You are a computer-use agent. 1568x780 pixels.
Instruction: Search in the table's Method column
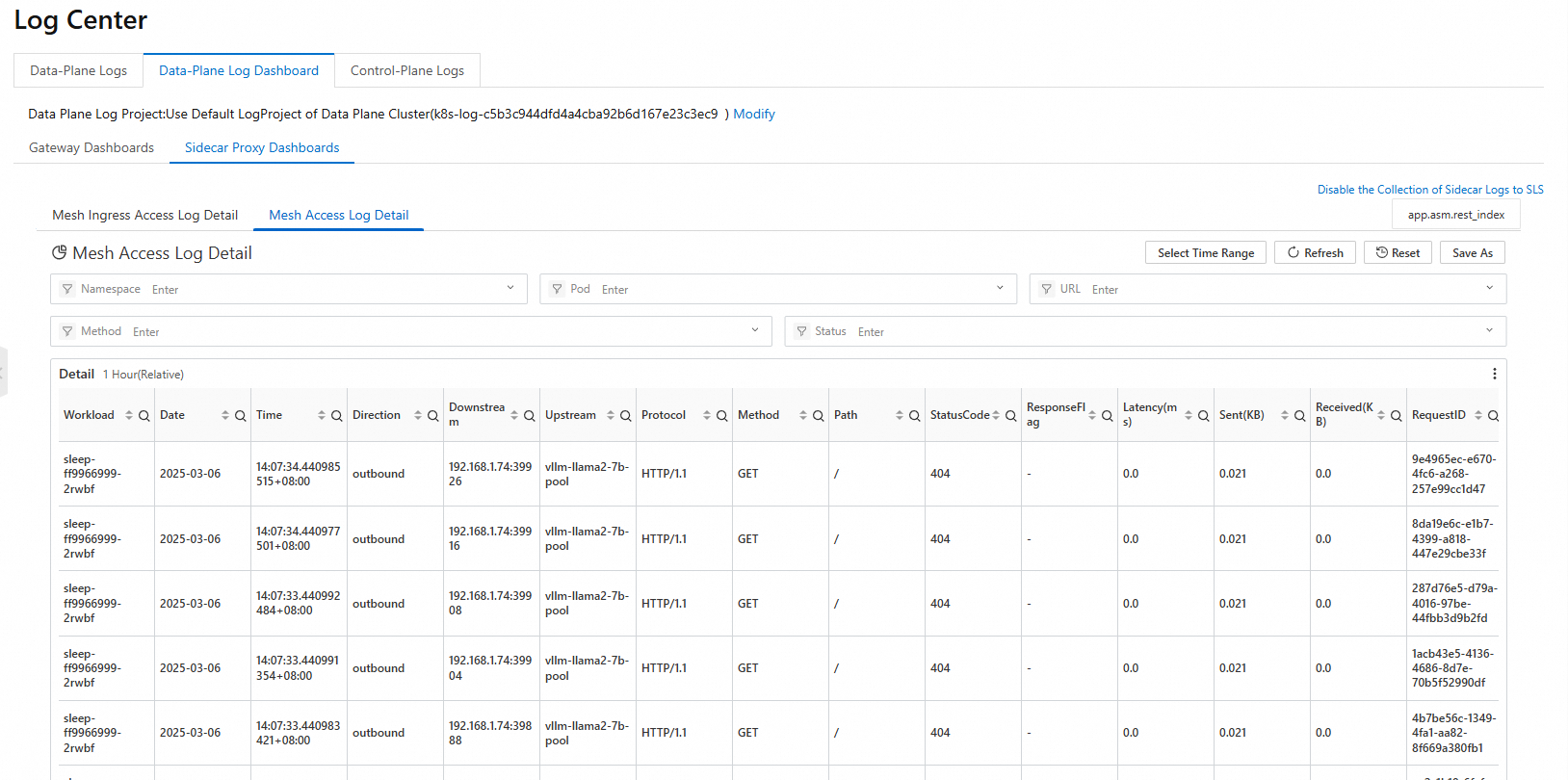pyautogui.click(x=819, y=416)
